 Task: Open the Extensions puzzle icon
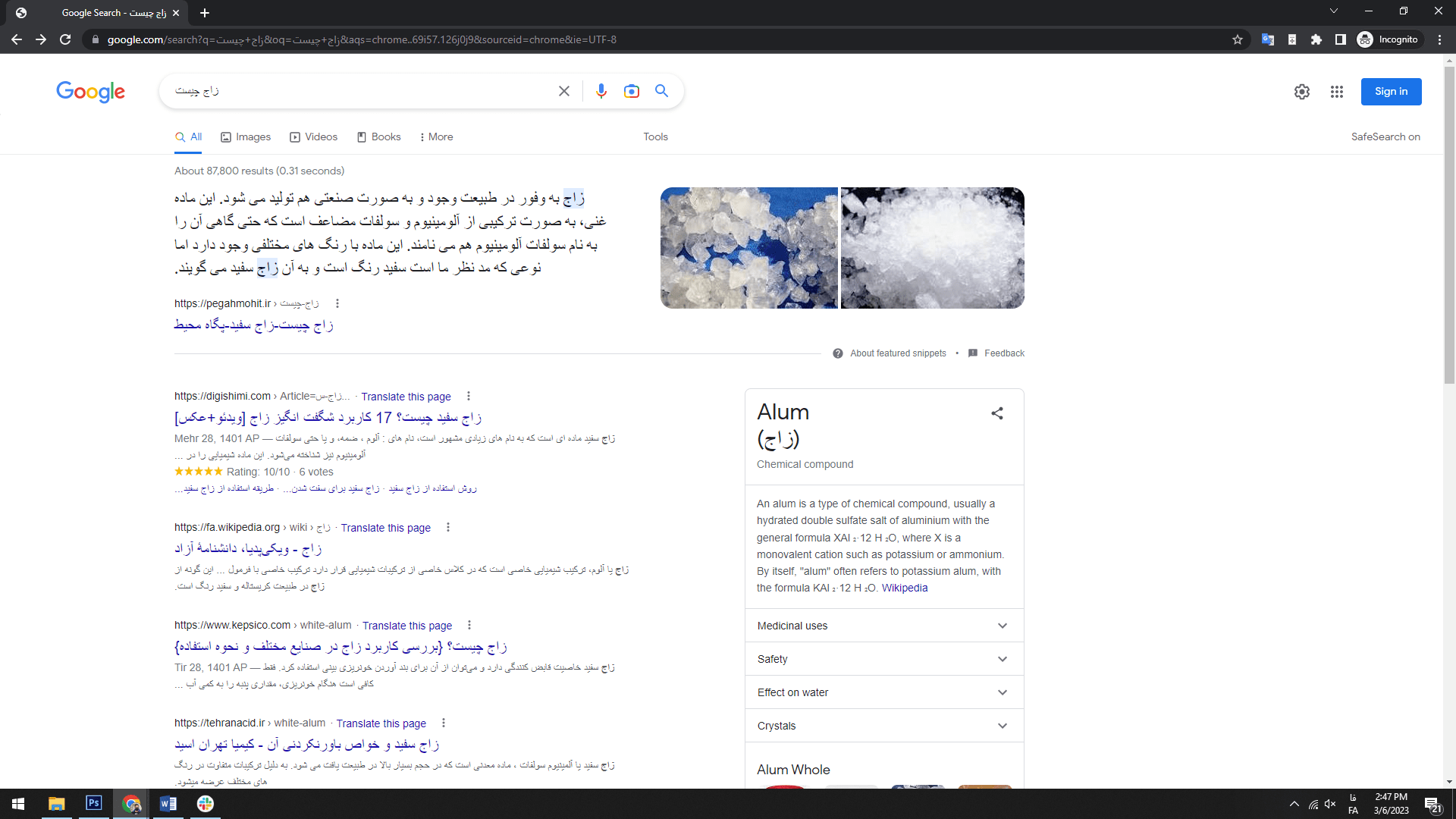1316,39
